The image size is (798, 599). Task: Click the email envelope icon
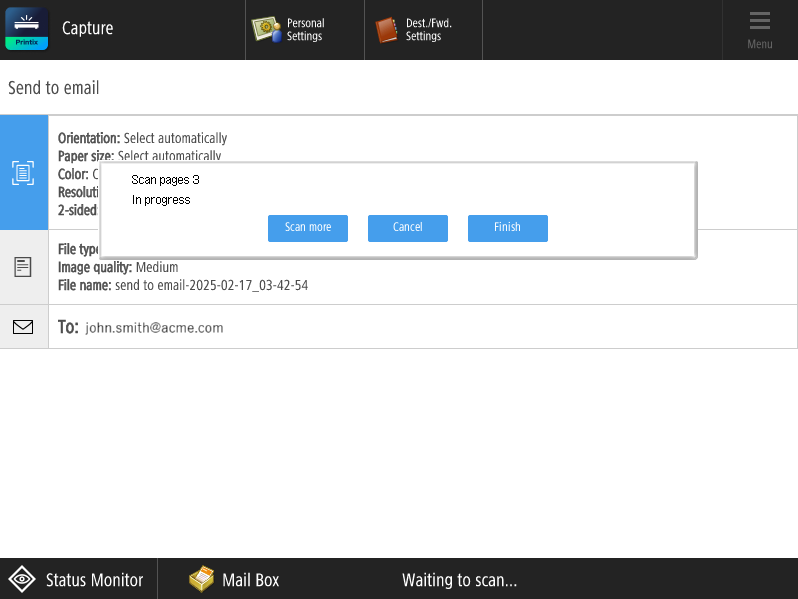coord(23,327)
